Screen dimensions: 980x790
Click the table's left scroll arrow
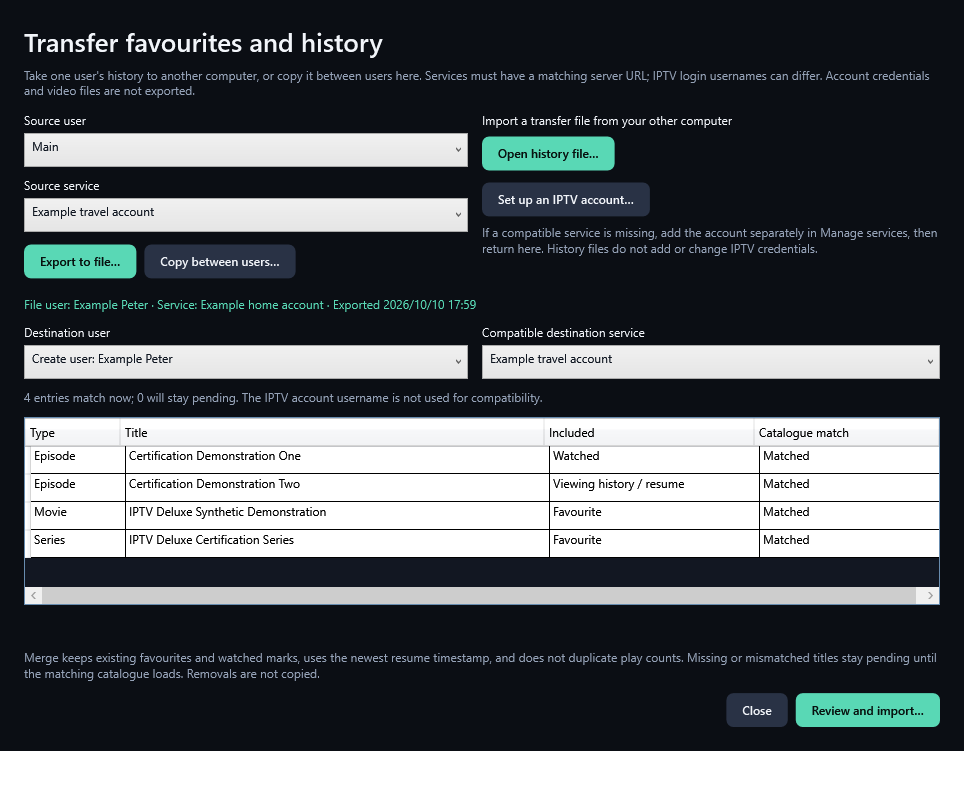click(34, 596)
